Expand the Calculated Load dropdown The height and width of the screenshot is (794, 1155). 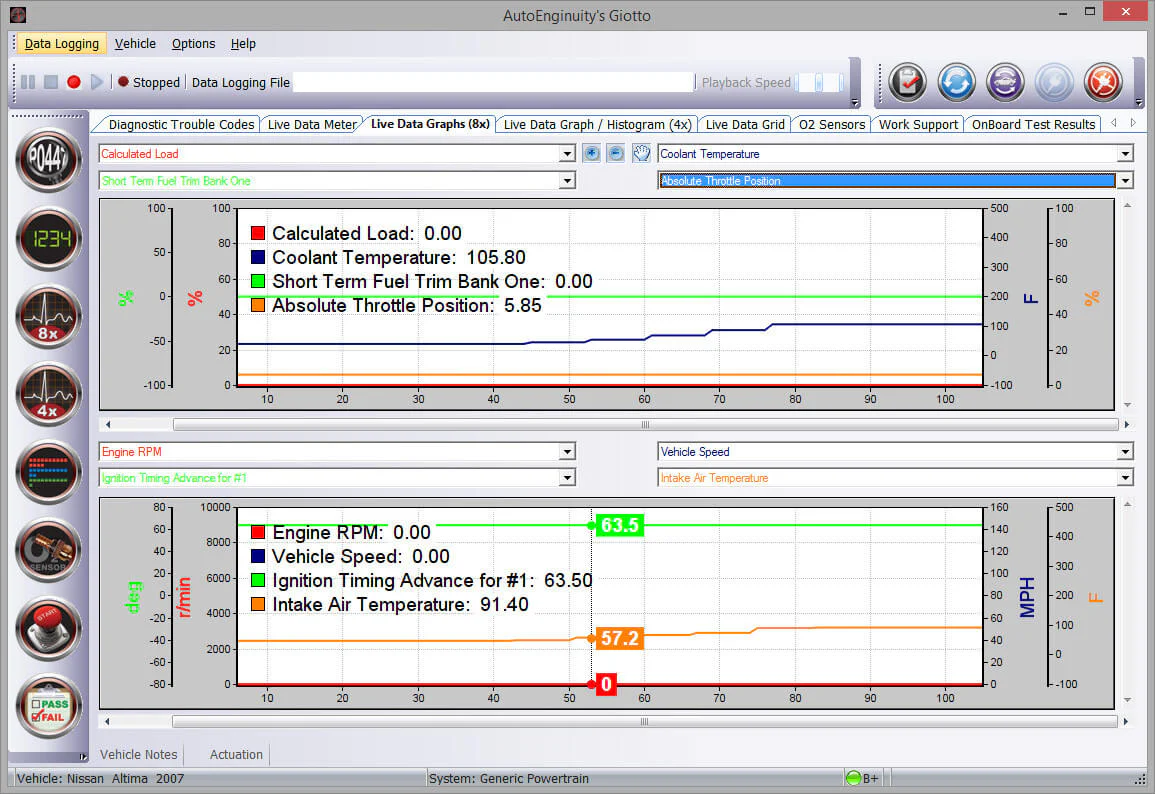pos(566,154)
